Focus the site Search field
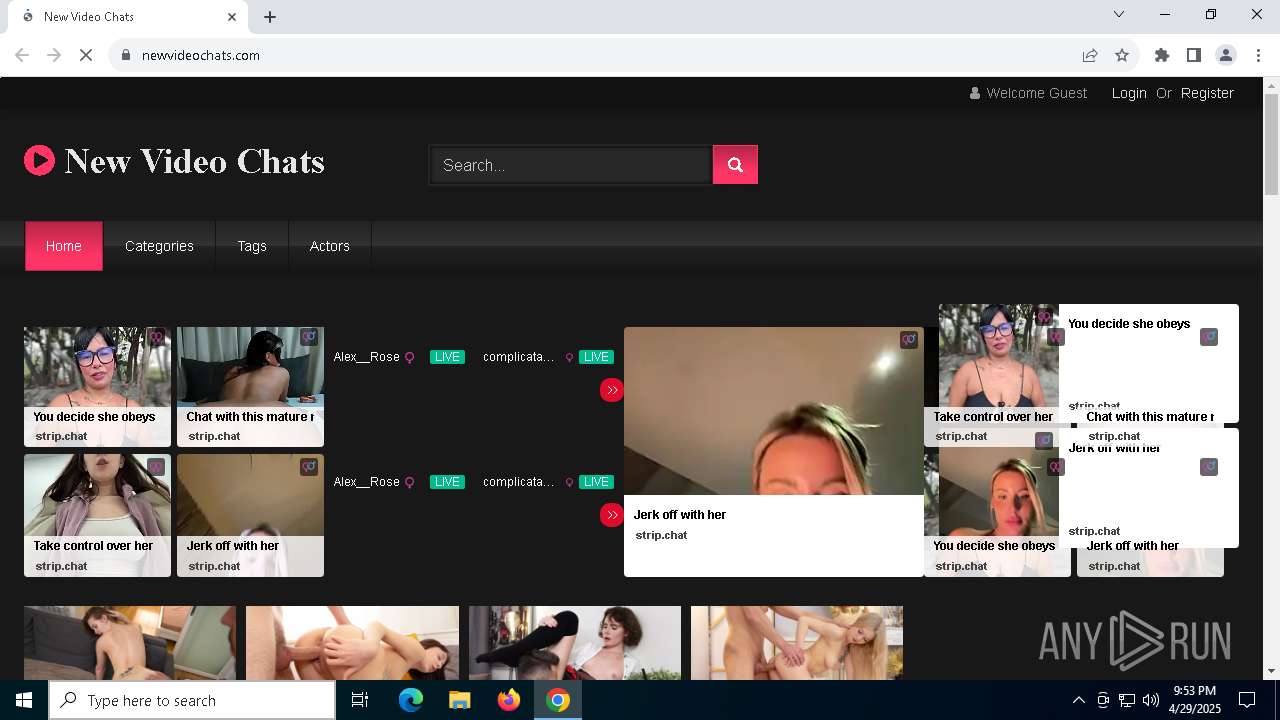1280x720 pixels. tap(570, 165)
